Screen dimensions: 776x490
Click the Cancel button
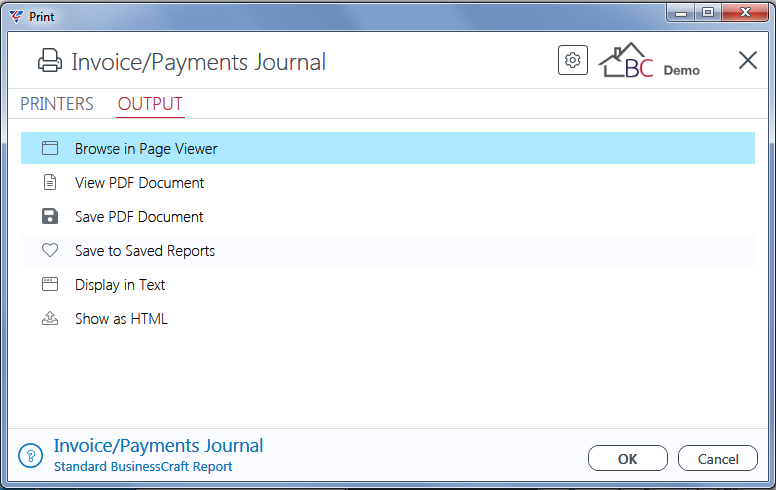click(x=718, y=458)
